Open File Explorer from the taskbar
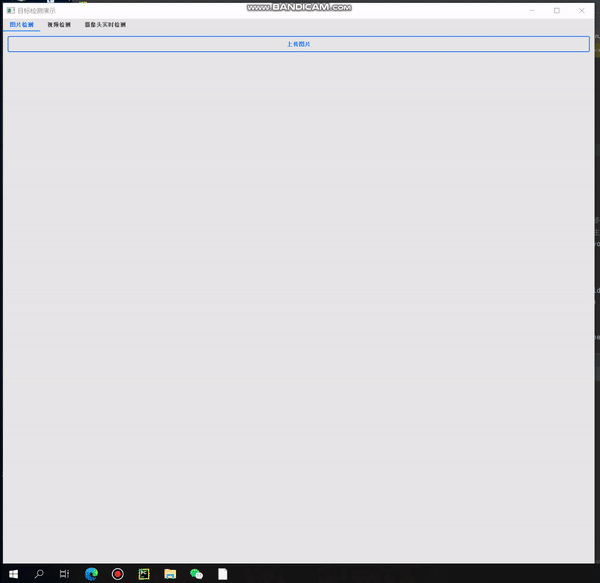The image size is (600, 583). 170,574
